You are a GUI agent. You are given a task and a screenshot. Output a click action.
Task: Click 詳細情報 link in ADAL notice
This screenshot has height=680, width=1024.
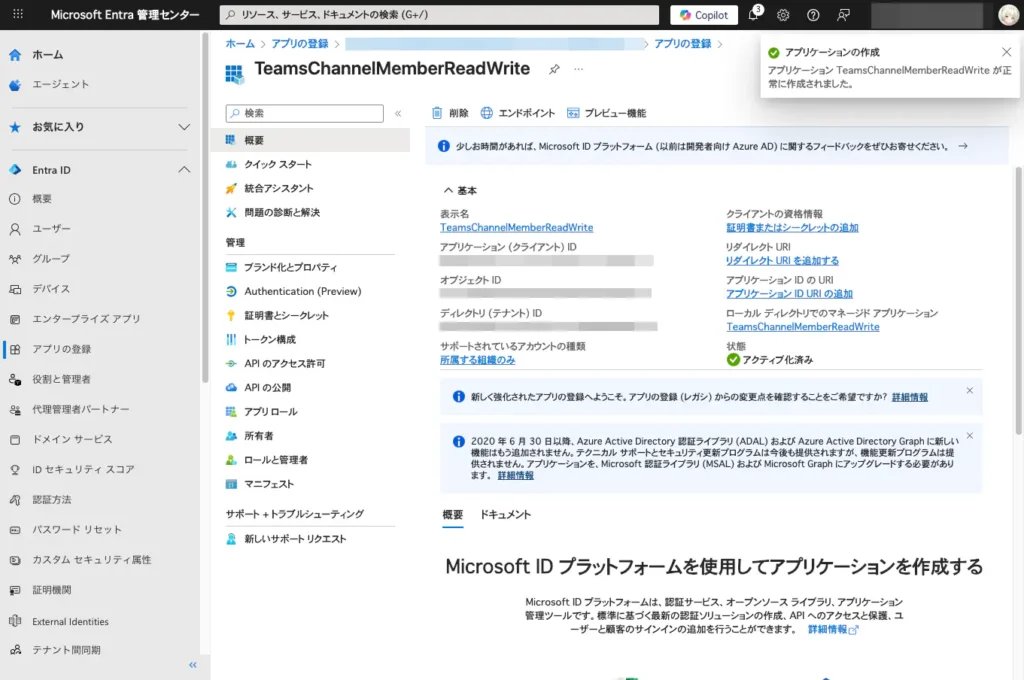515,476
